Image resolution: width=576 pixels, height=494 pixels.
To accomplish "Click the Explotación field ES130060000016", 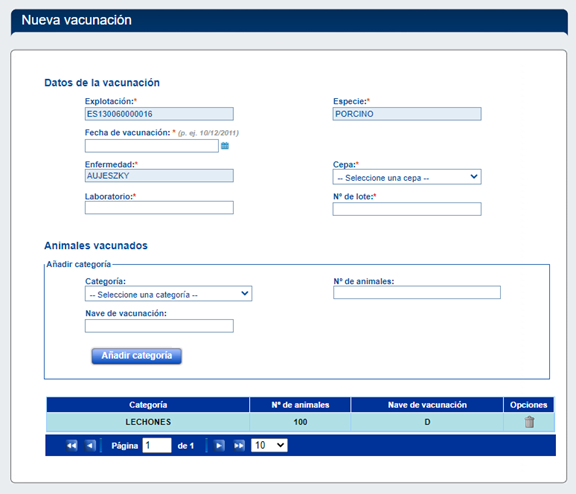I will point(159,114).
